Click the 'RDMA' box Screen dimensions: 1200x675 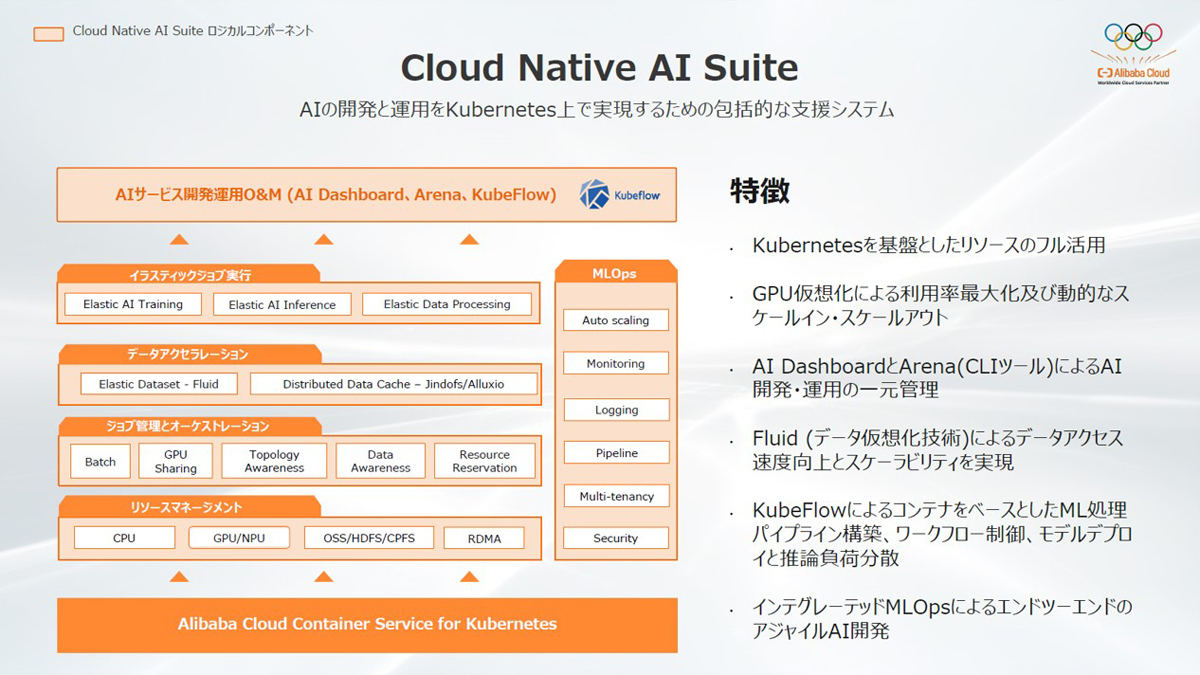click(x=484, y=538)
